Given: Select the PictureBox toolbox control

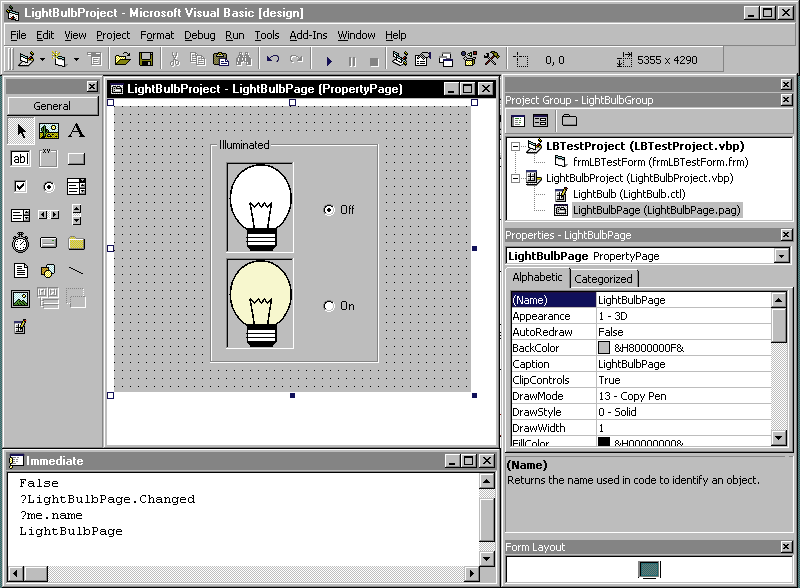Looking at the screenshot, I should click(48, 131).
